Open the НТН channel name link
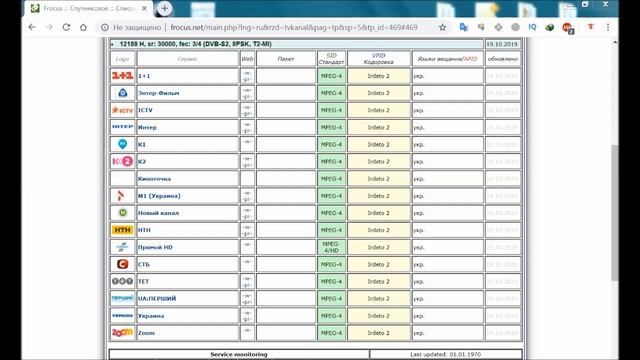The height and width of the screenshot is (360, 640). pyautogui.click(x=144, y=230)
